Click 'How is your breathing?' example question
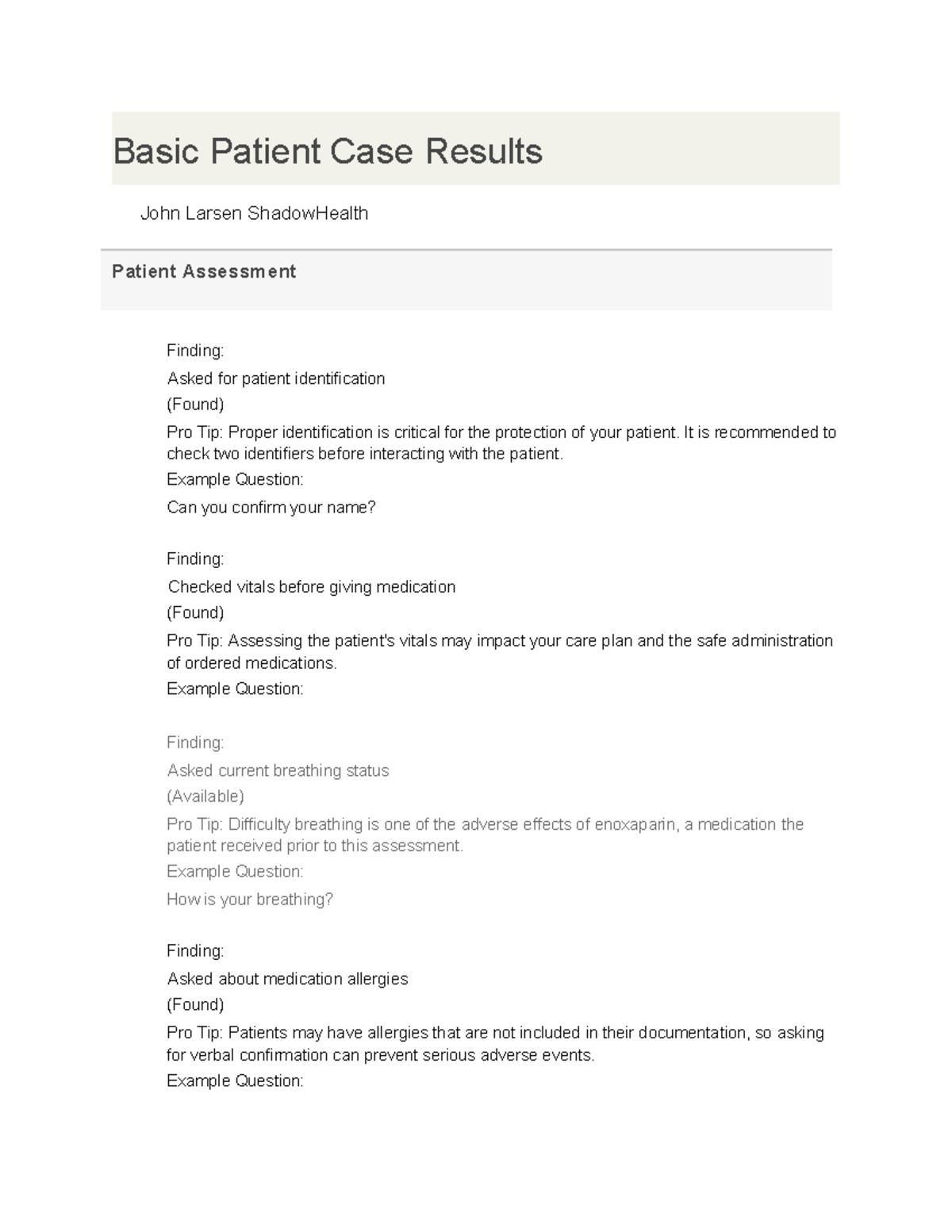952x1232 pixels. [250, 899]
